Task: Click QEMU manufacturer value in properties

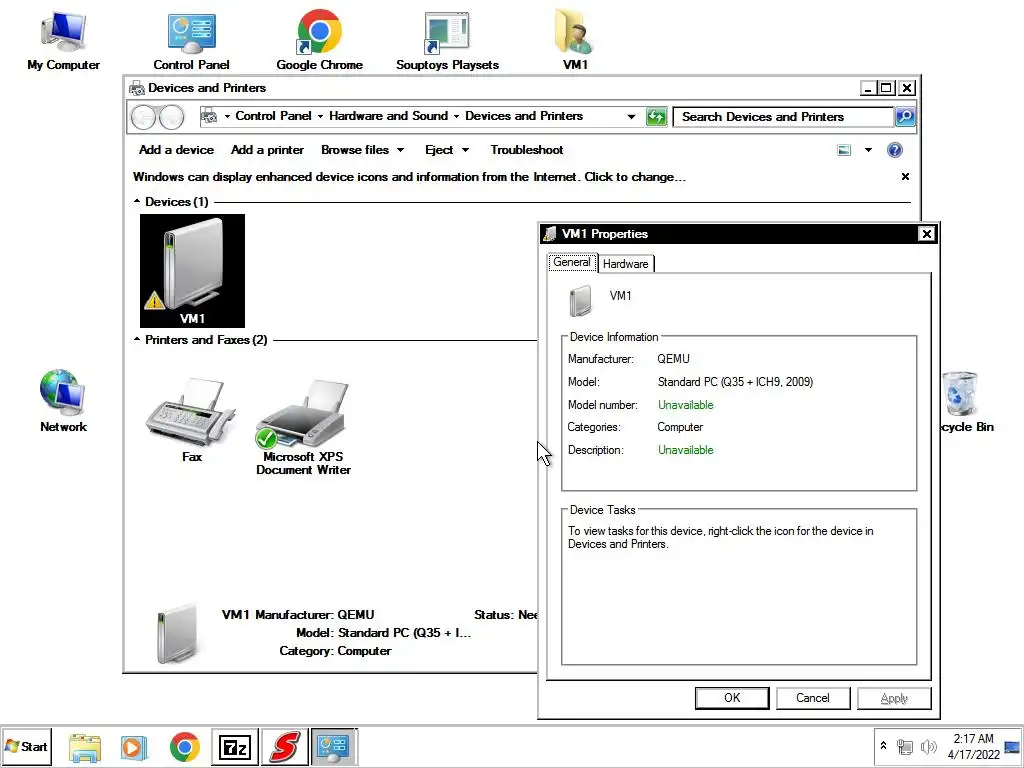Action: (673, 359)
